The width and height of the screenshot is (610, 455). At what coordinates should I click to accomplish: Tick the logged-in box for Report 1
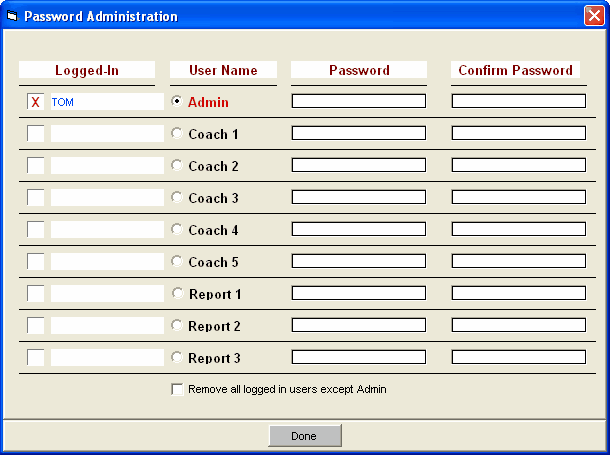coord(35,293)
